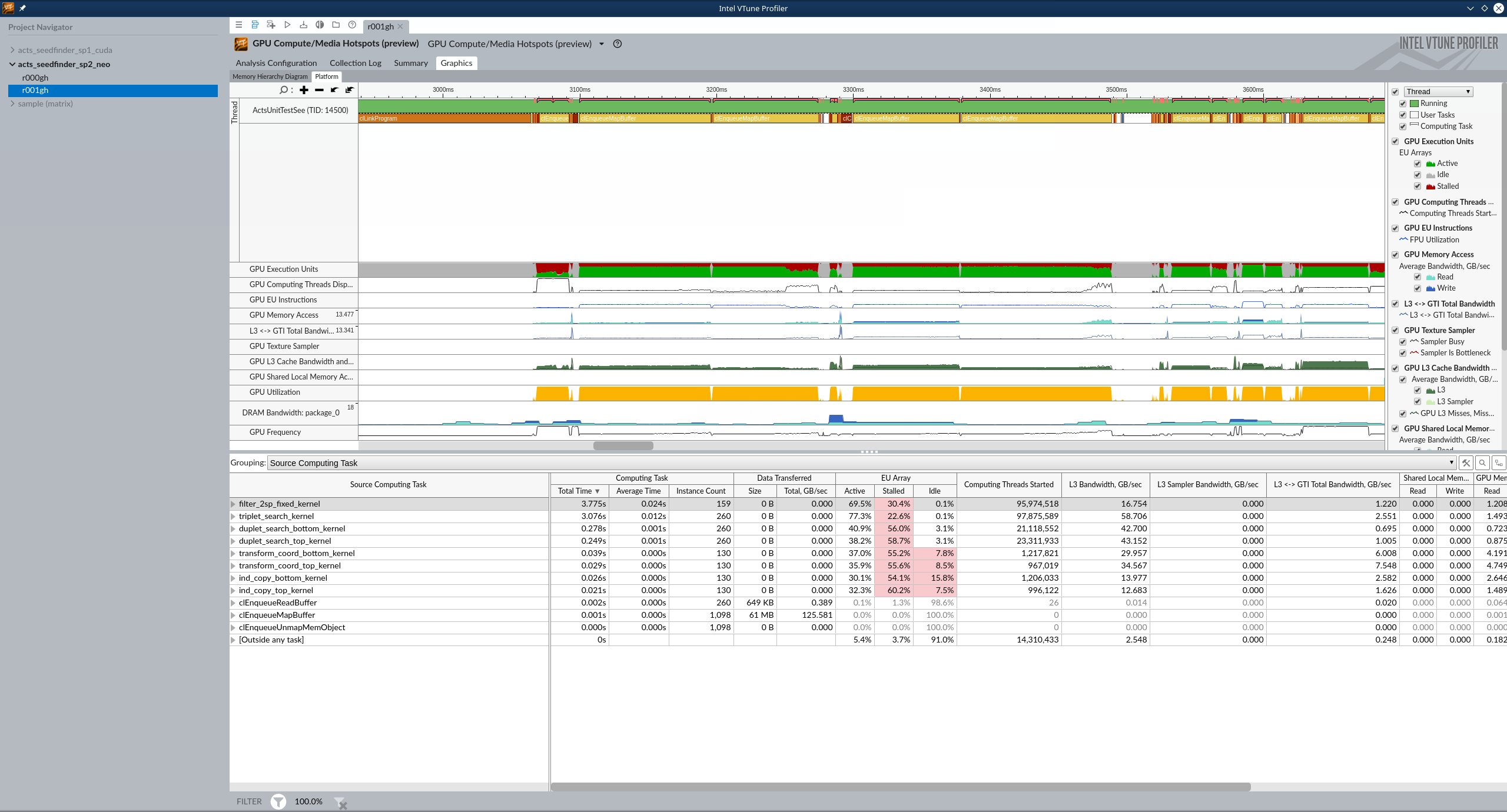Switch to Analysis Configuration tab
Screen dimensions: 1507x812
point(276,63)
